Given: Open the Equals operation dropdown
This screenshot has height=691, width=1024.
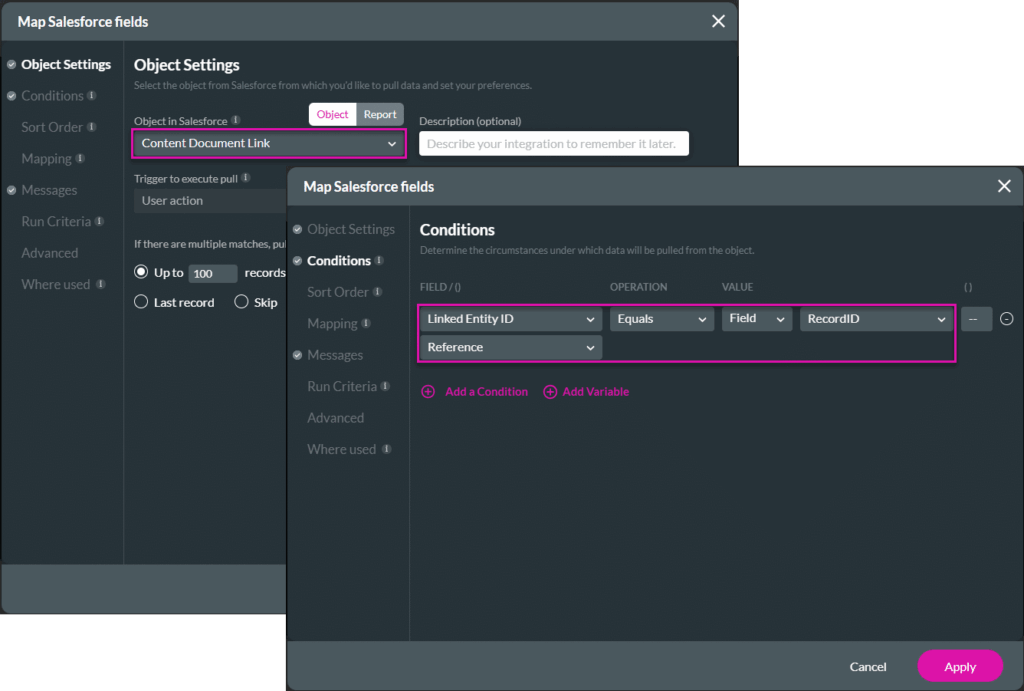Looking at the screenshot, I should [x=661, y=318].
